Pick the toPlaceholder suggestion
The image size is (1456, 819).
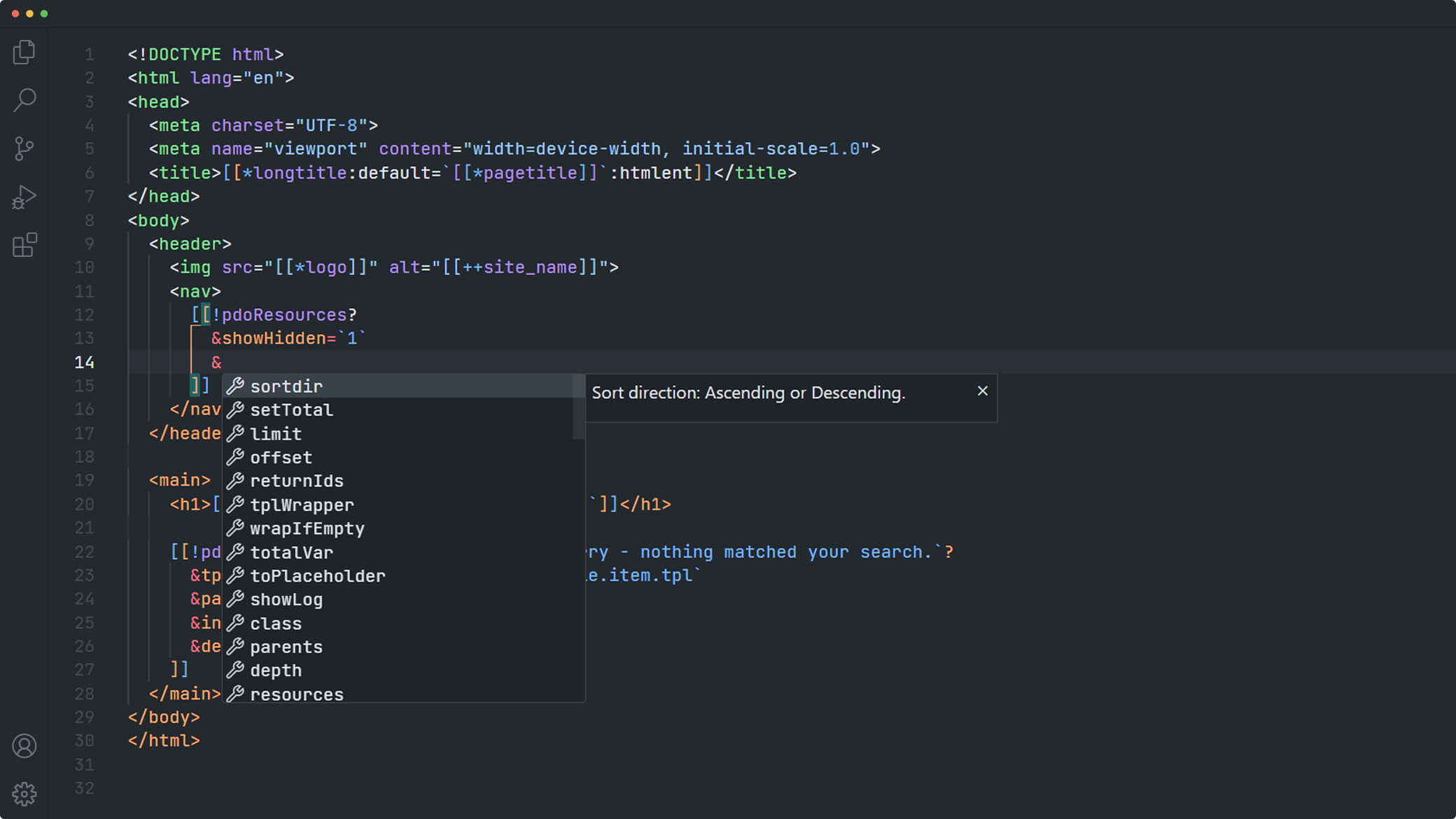[x=318, y=576]
